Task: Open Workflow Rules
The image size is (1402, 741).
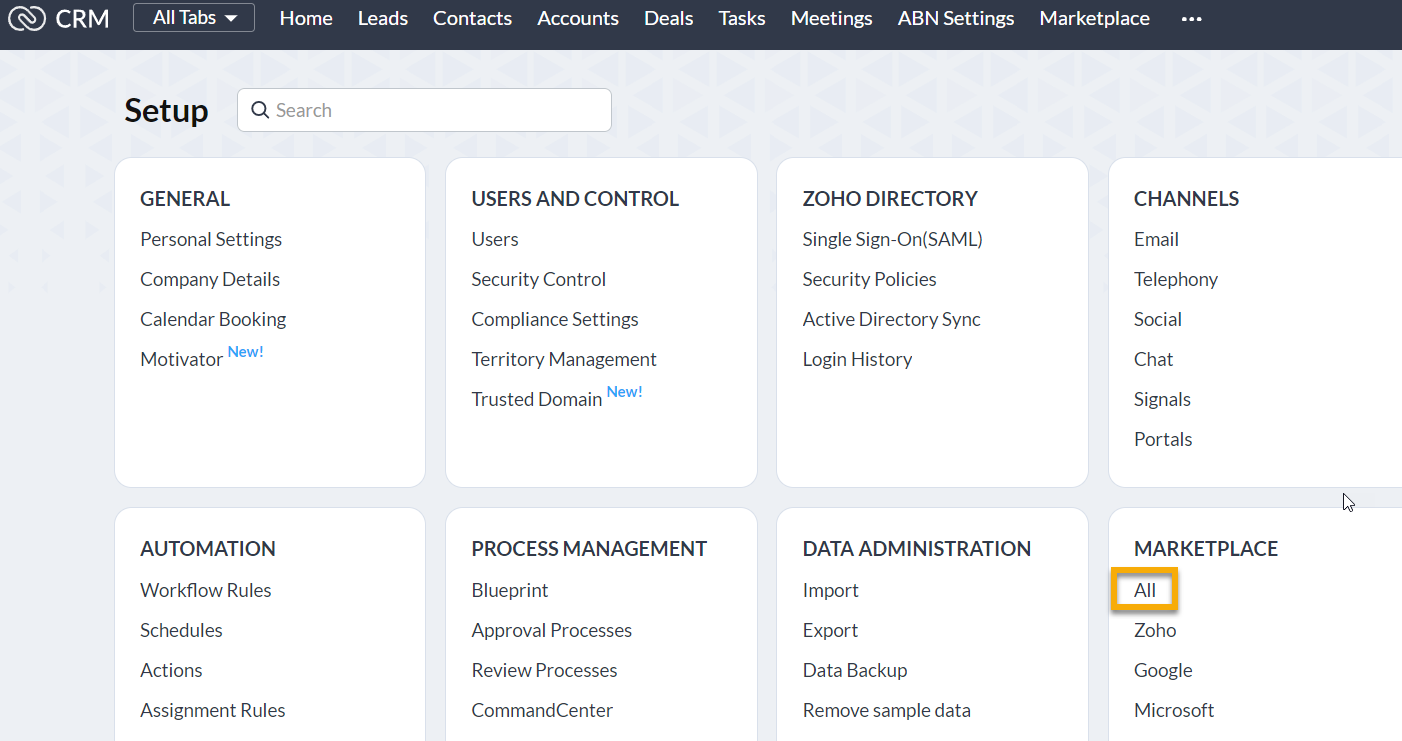Action: coord(206,590)
